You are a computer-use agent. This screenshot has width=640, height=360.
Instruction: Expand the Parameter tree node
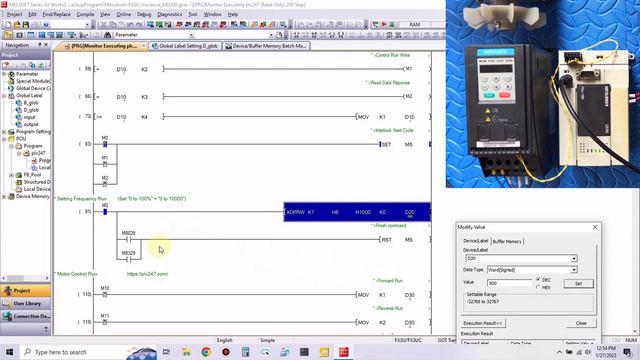click(x=4, y=74)
